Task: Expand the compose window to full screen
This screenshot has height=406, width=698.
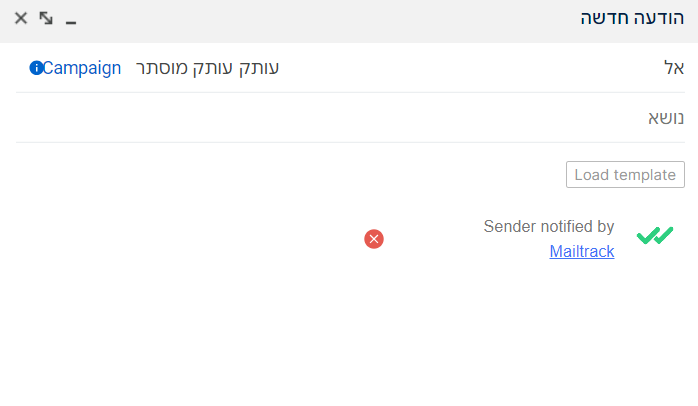Action: tap(46, 18)
